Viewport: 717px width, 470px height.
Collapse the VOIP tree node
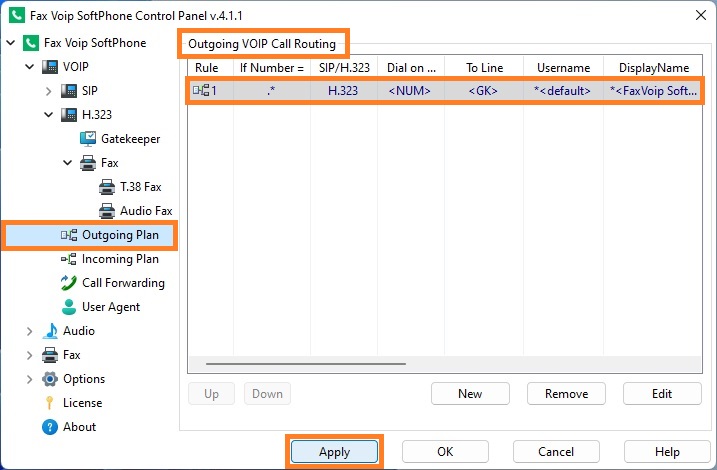(30, 67)
